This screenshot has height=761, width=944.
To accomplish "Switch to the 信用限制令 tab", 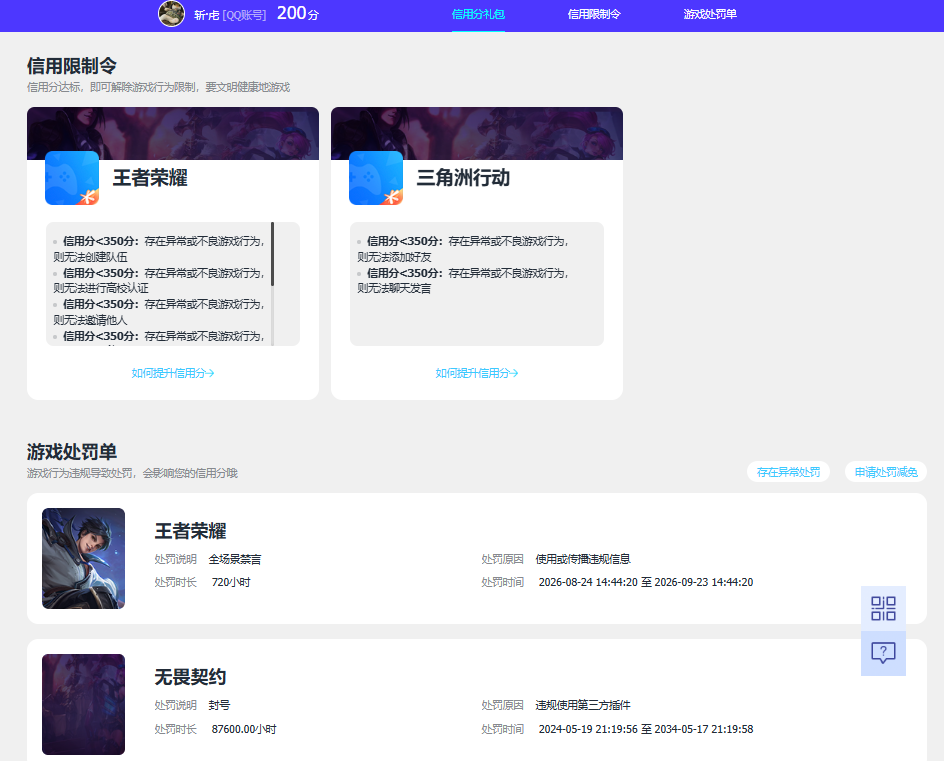I will (x=594, y=14).
